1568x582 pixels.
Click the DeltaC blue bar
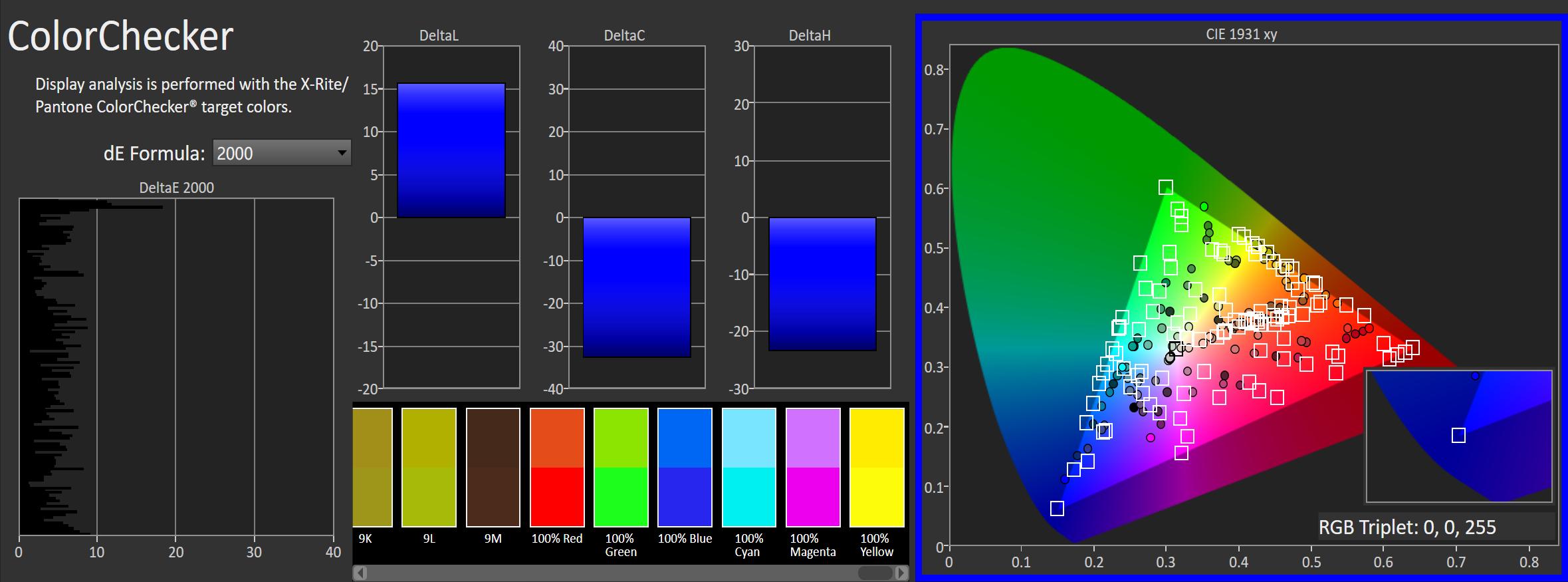(637, 287)
